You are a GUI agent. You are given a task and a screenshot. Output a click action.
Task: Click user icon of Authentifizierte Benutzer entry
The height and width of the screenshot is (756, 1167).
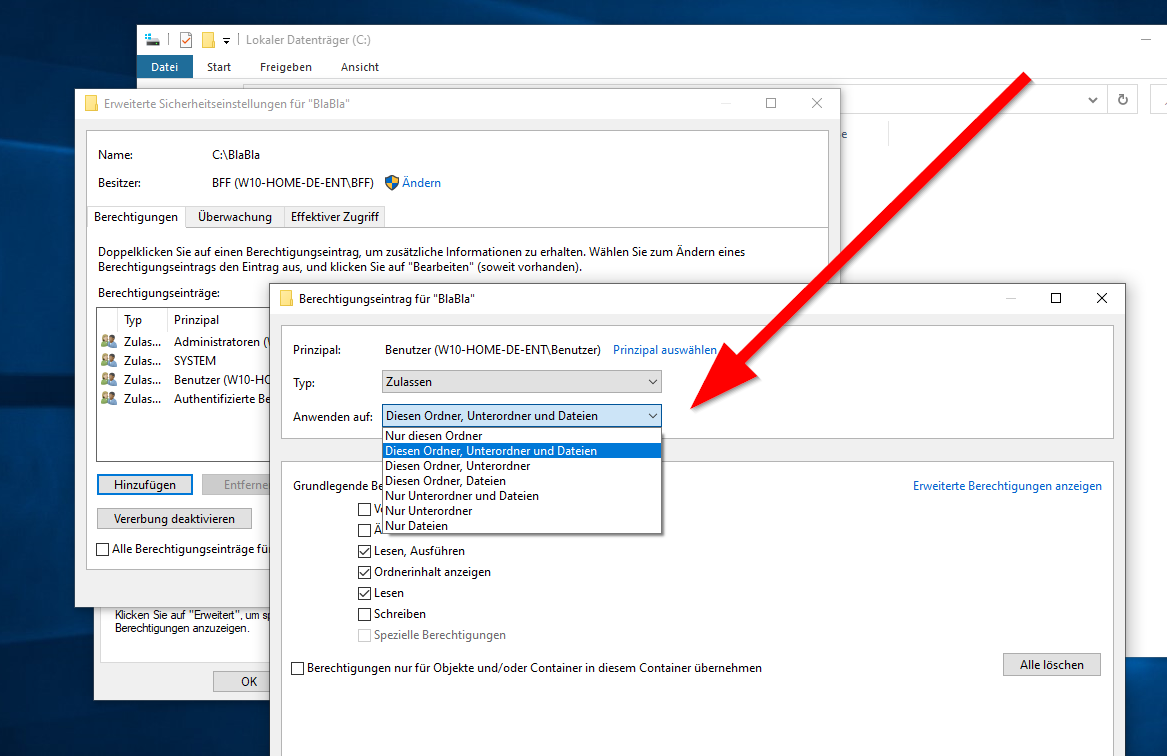[x=109, y=399]
